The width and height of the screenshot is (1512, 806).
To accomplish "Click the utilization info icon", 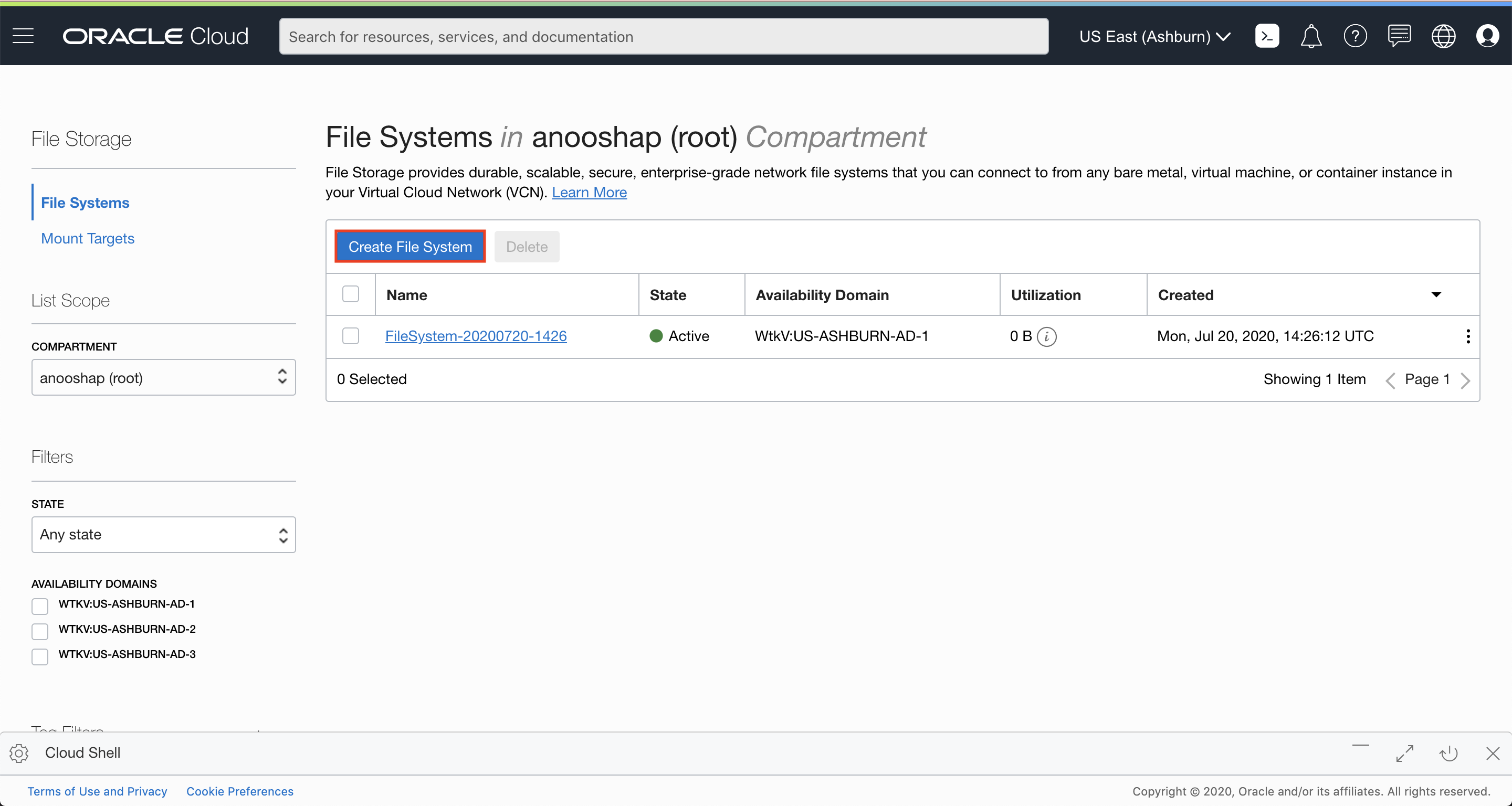I will pos(1046,337).
